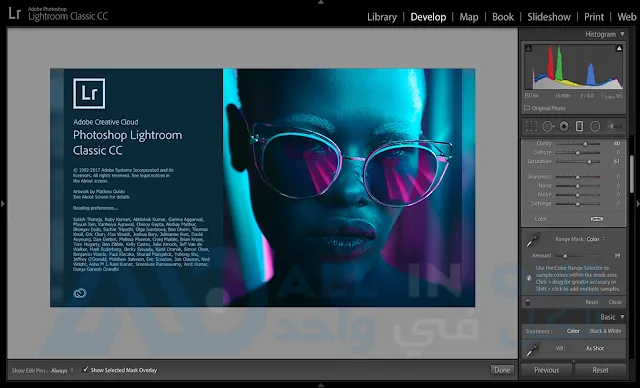The width and height of the screenshot is (640, 388).
Task: Open the Range Mask Color dropdown
Action: click(596, 239)
